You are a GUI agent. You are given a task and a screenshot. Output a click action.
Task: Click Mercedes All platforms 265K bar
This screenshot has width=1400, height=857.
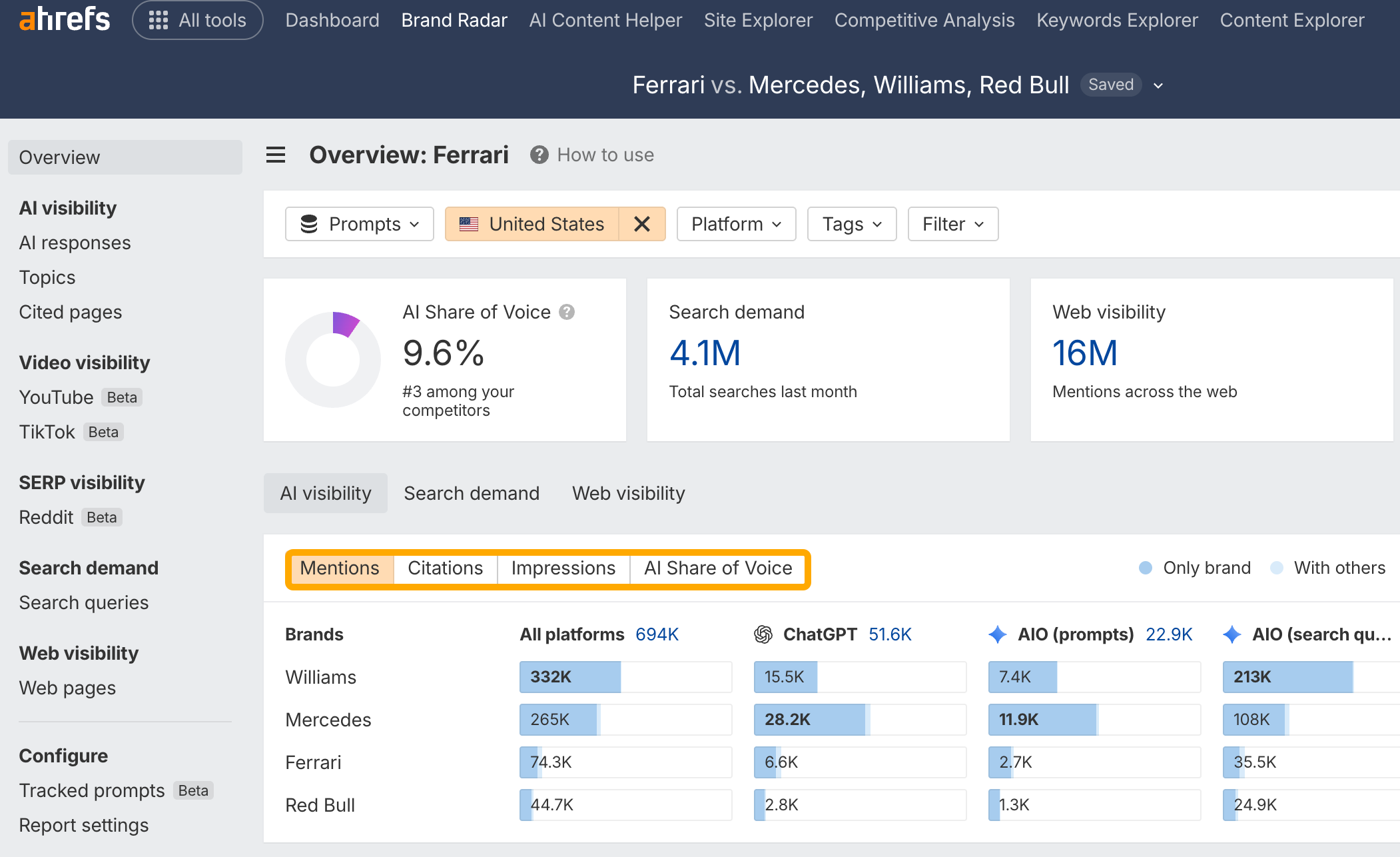626,720
